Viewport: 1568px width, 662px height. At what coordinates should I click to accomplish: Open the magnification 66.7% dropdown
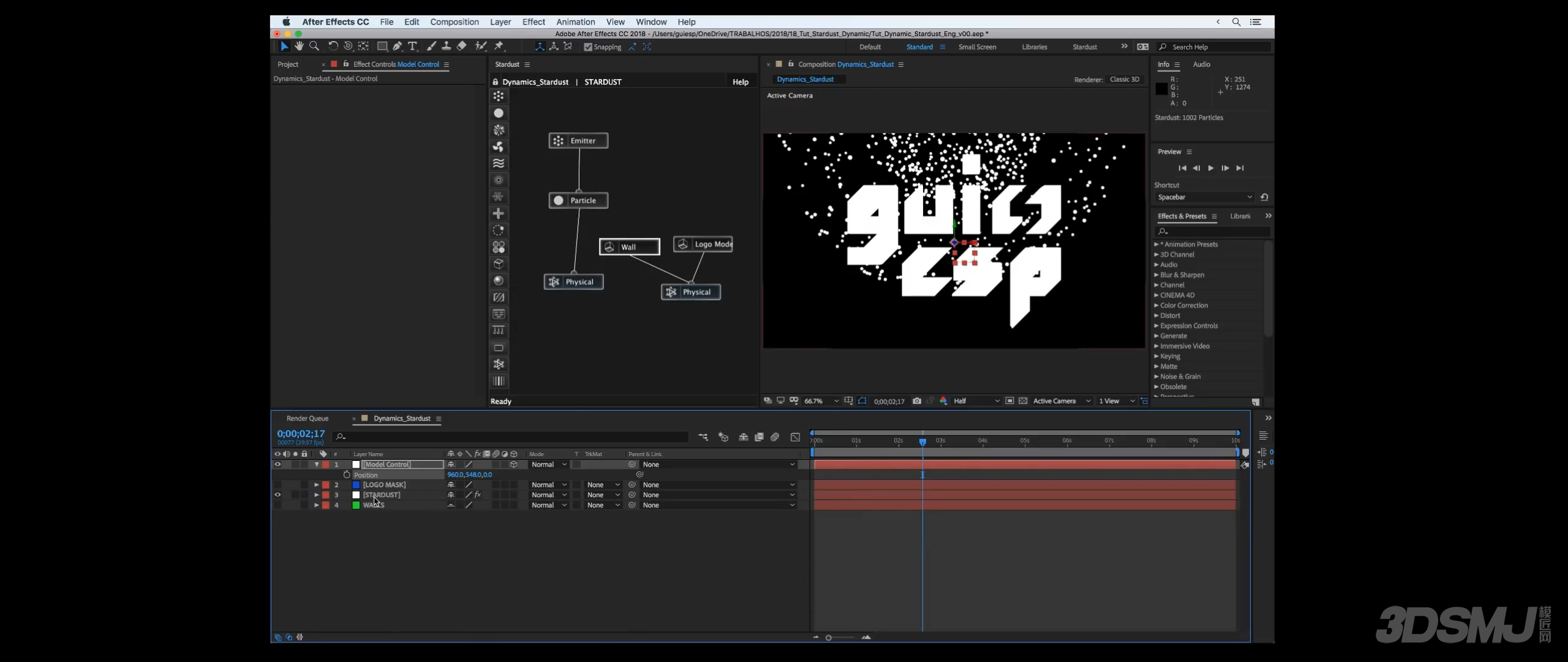pos(821,401)
